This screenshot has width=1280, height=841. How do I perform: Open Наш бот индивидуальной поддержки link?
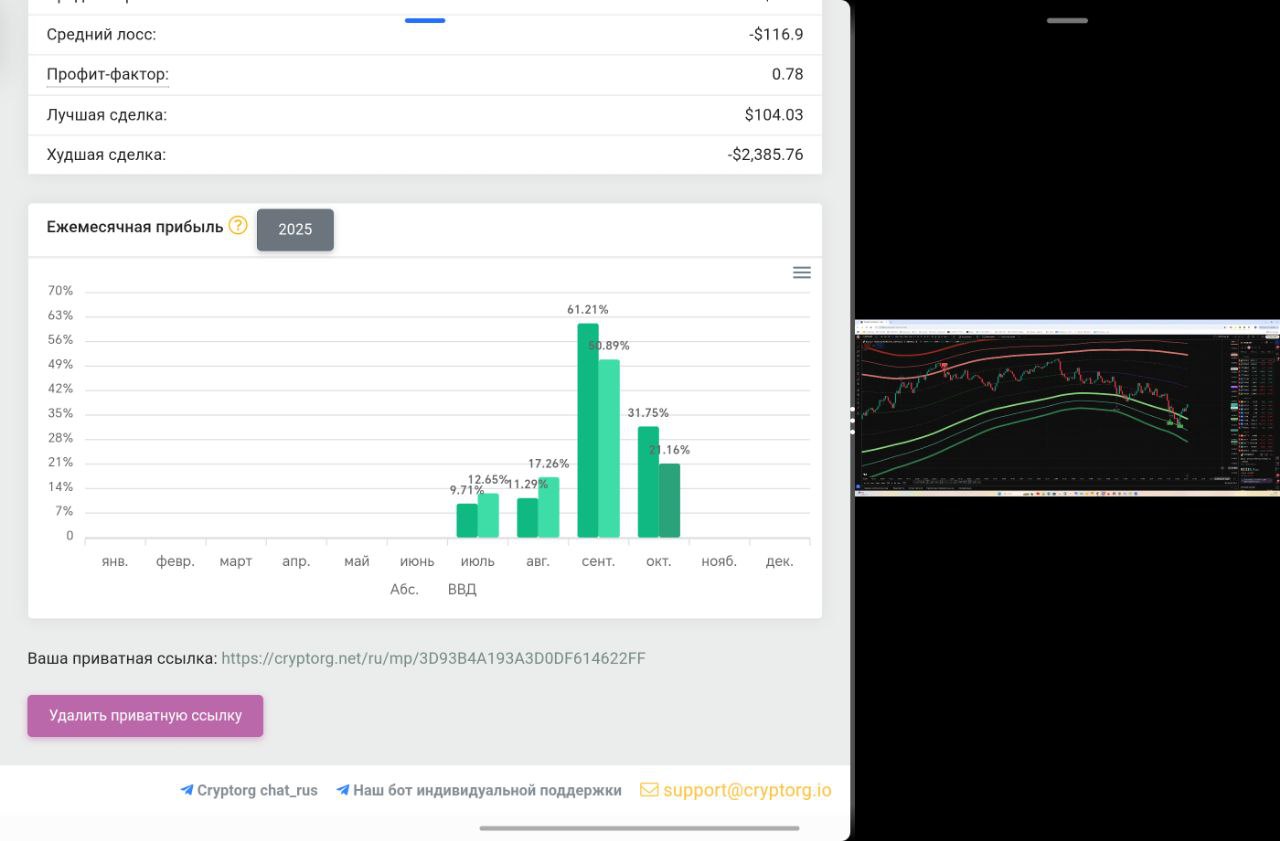pyautogui.click(x=487, y=790)
